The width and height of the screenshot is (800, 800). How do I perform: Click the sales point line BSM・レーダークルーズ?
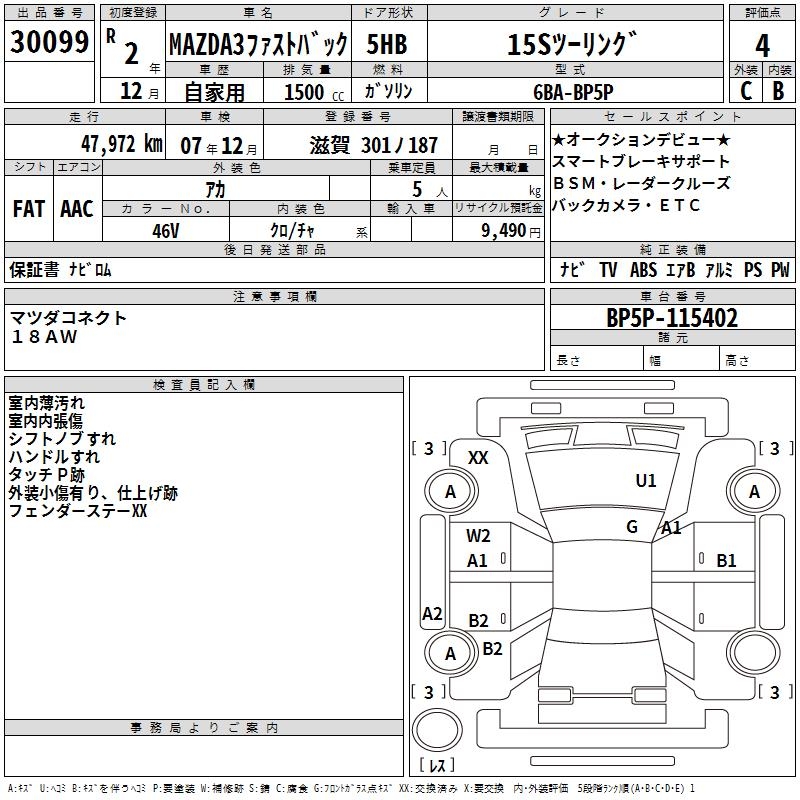(x=641, y=183)
